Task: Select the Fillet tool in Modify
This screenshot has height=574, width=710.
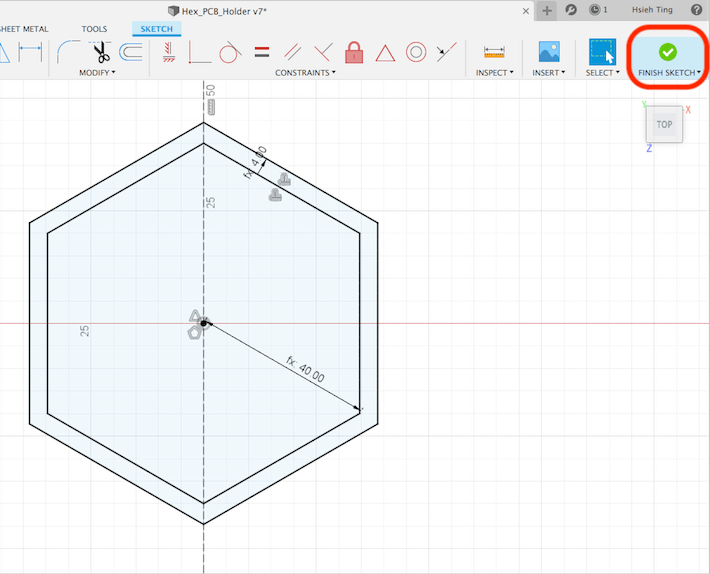Action: point(69,52)
